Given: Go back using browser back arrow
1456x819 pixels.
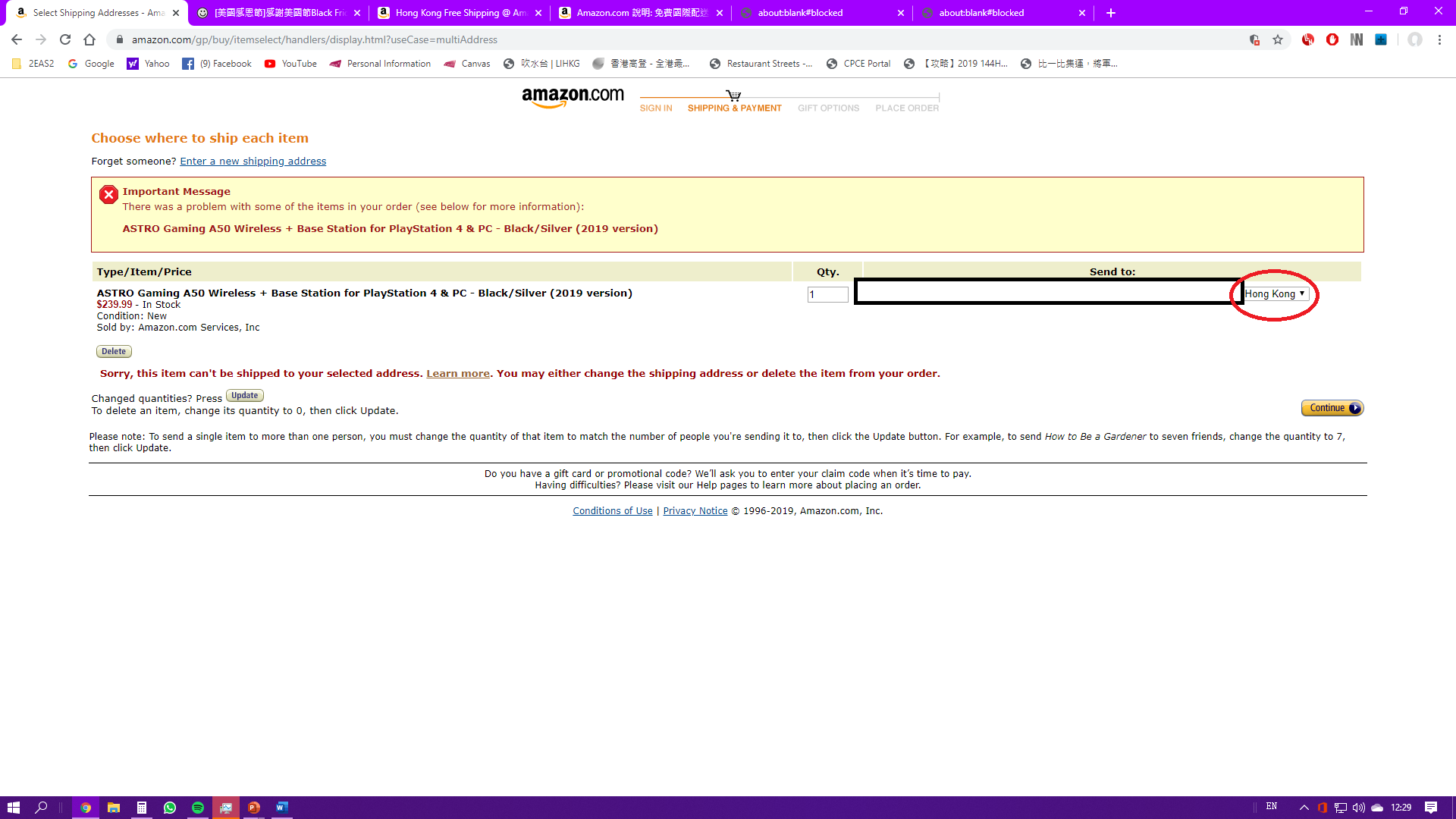Looking at the screenshot, I should [x=17, y=39].
